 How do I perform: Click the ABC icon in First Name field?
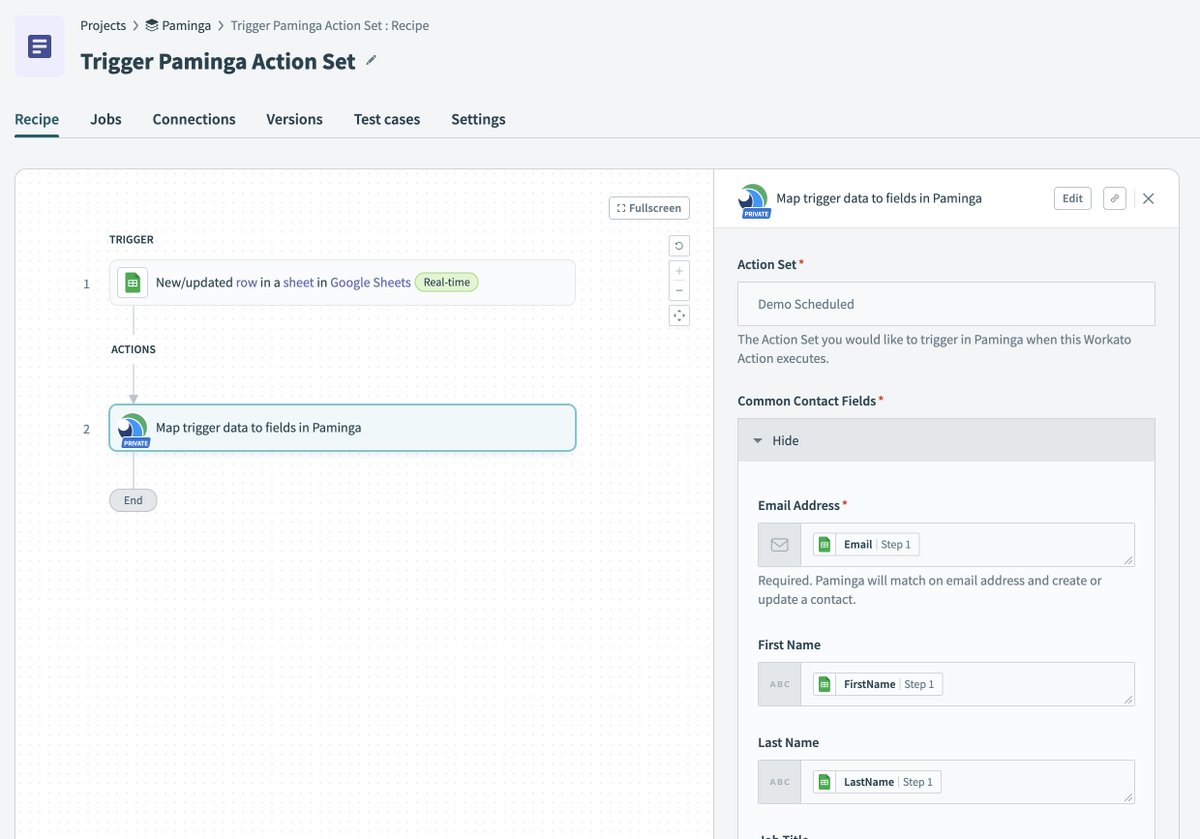tap(779, 684)
